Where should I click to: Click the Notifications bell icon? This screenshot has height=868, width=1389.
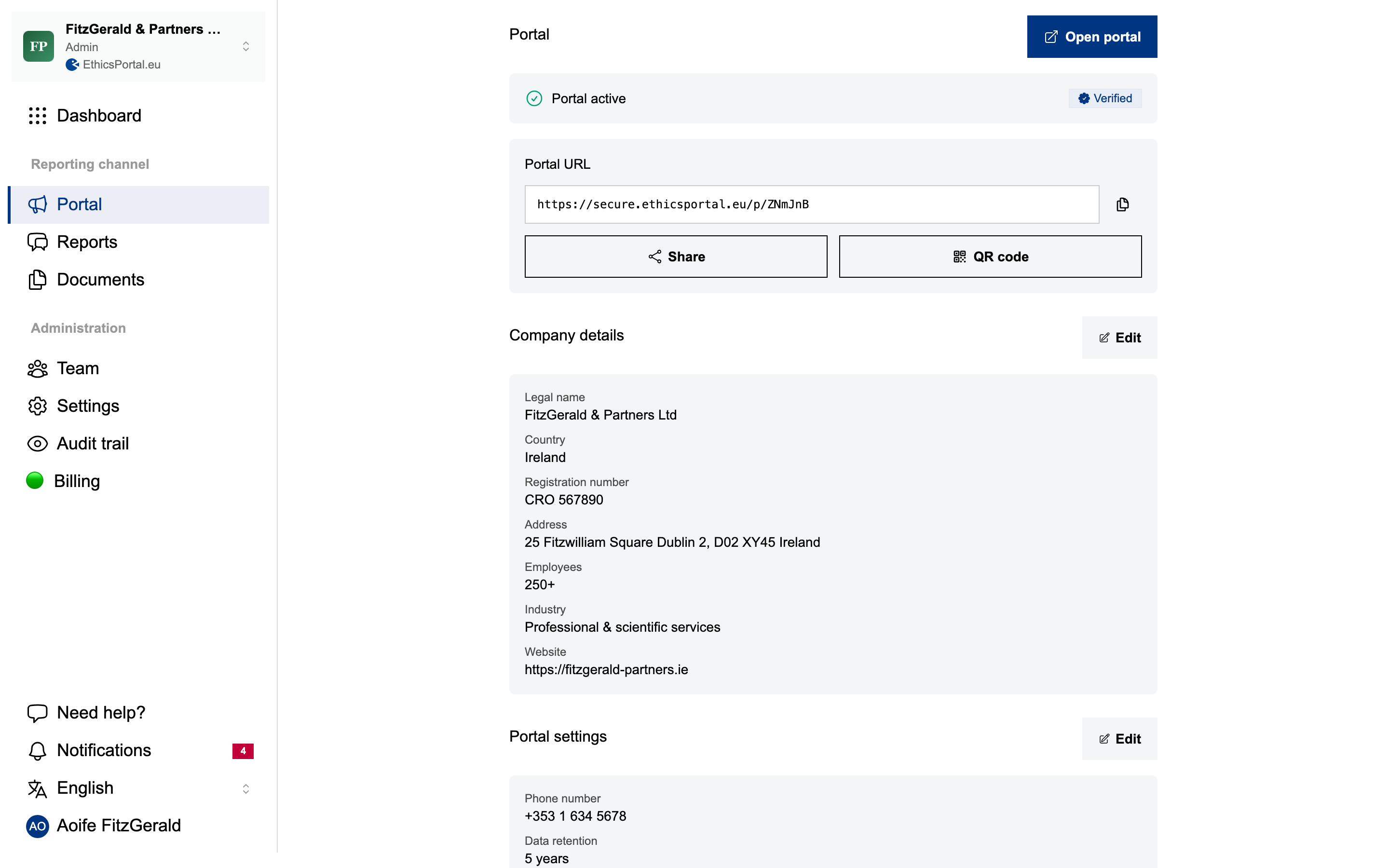click(37, 751)
